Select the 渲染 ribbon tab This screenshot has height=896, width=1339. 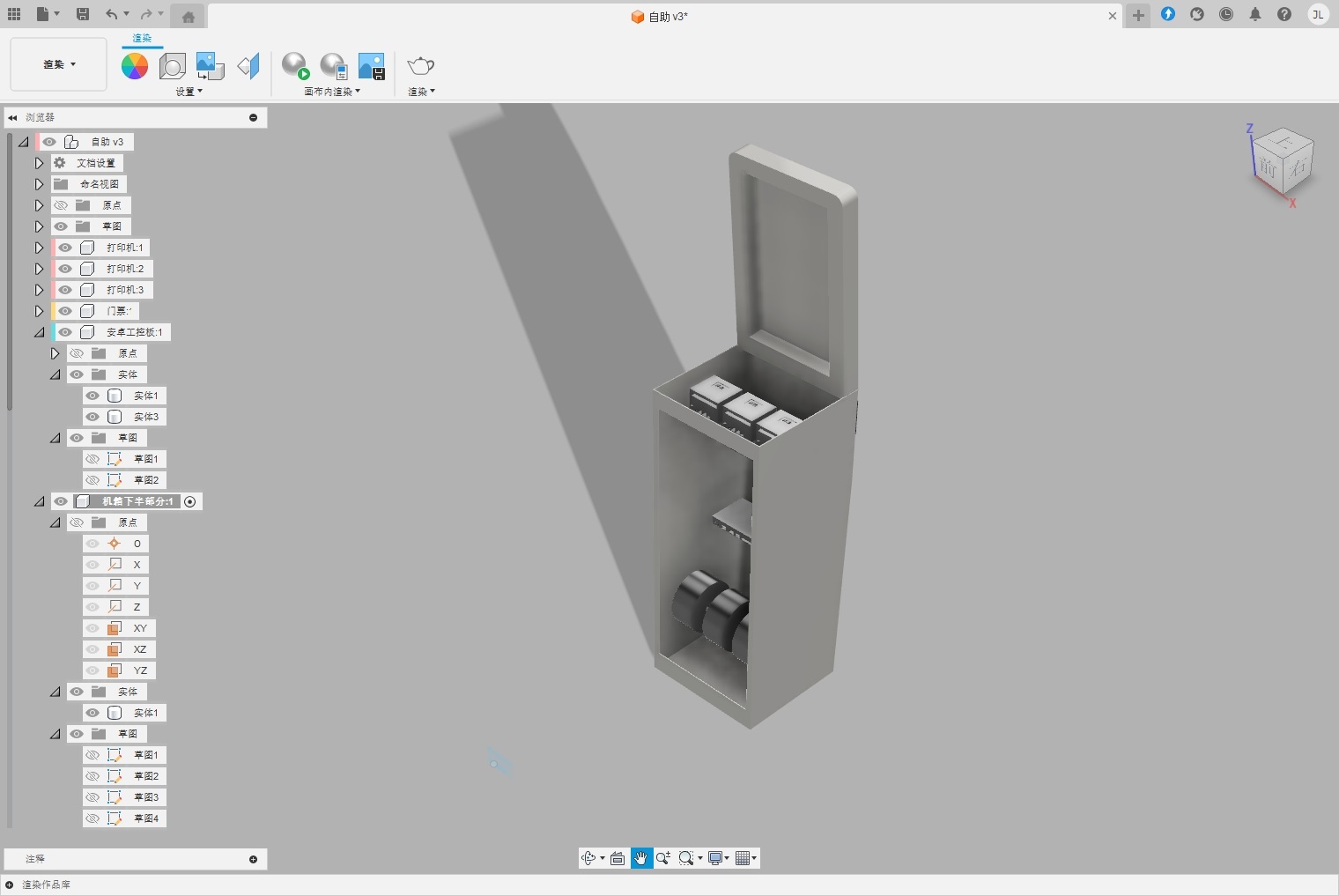point(142,38)
